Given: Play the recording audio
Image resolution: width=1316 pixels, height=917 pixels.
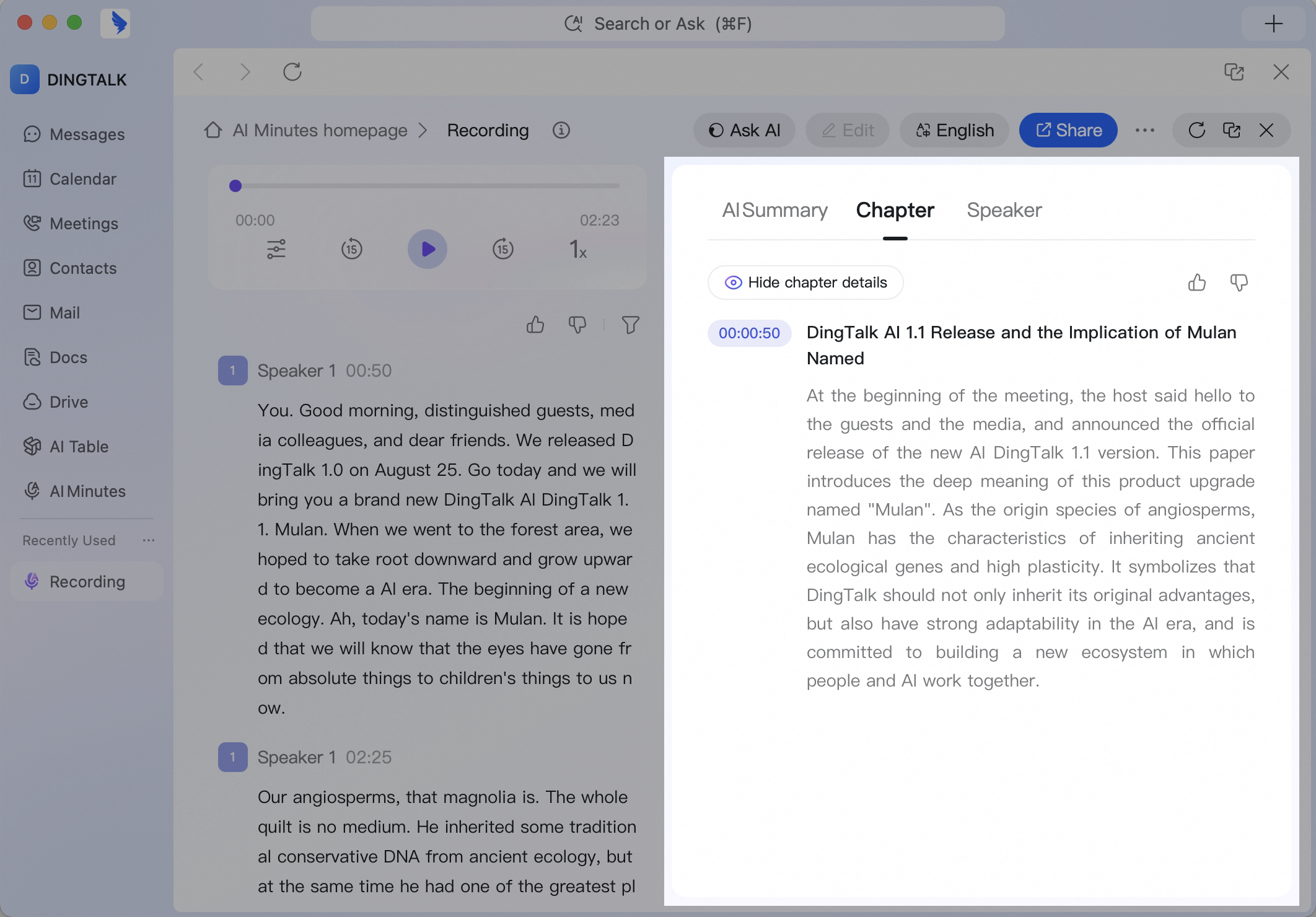Looking at the screenshot, I should pyautogui.click(x=428, y=249).
